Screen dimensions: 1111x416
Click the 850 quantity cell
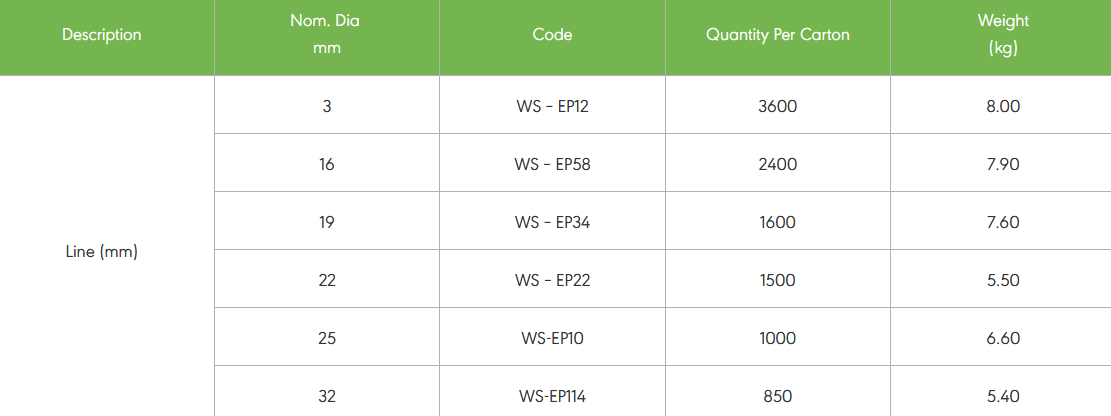point(778,396)
